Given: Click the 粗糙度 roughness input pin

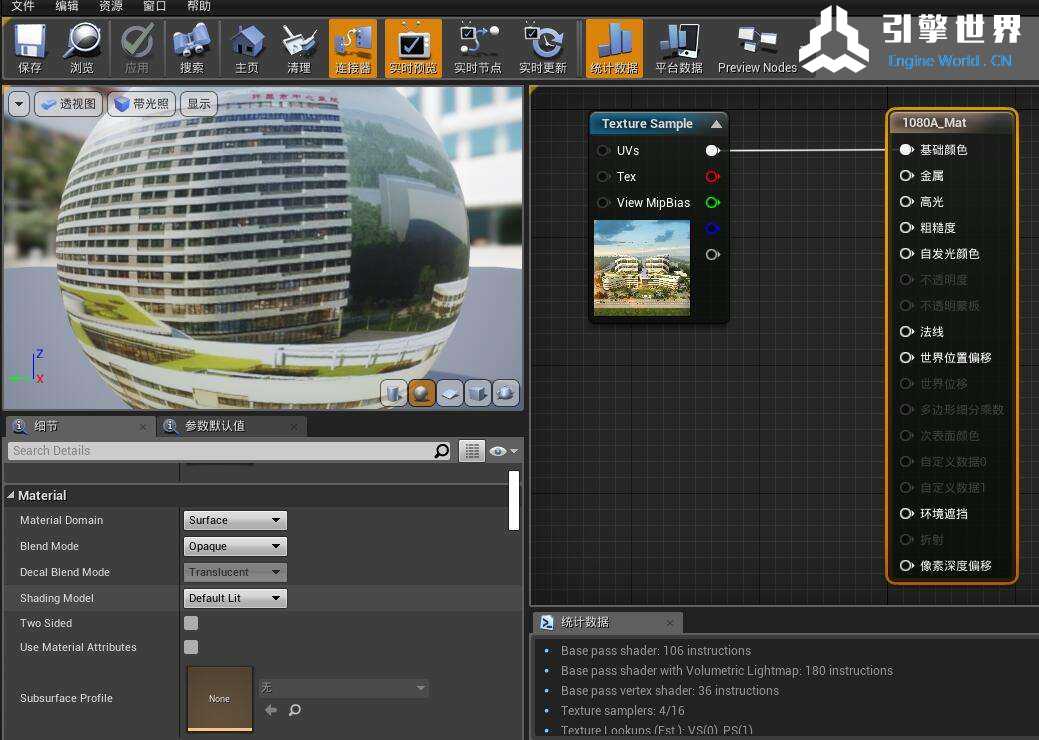Looking at the screenshot, I should click(906, 228).
